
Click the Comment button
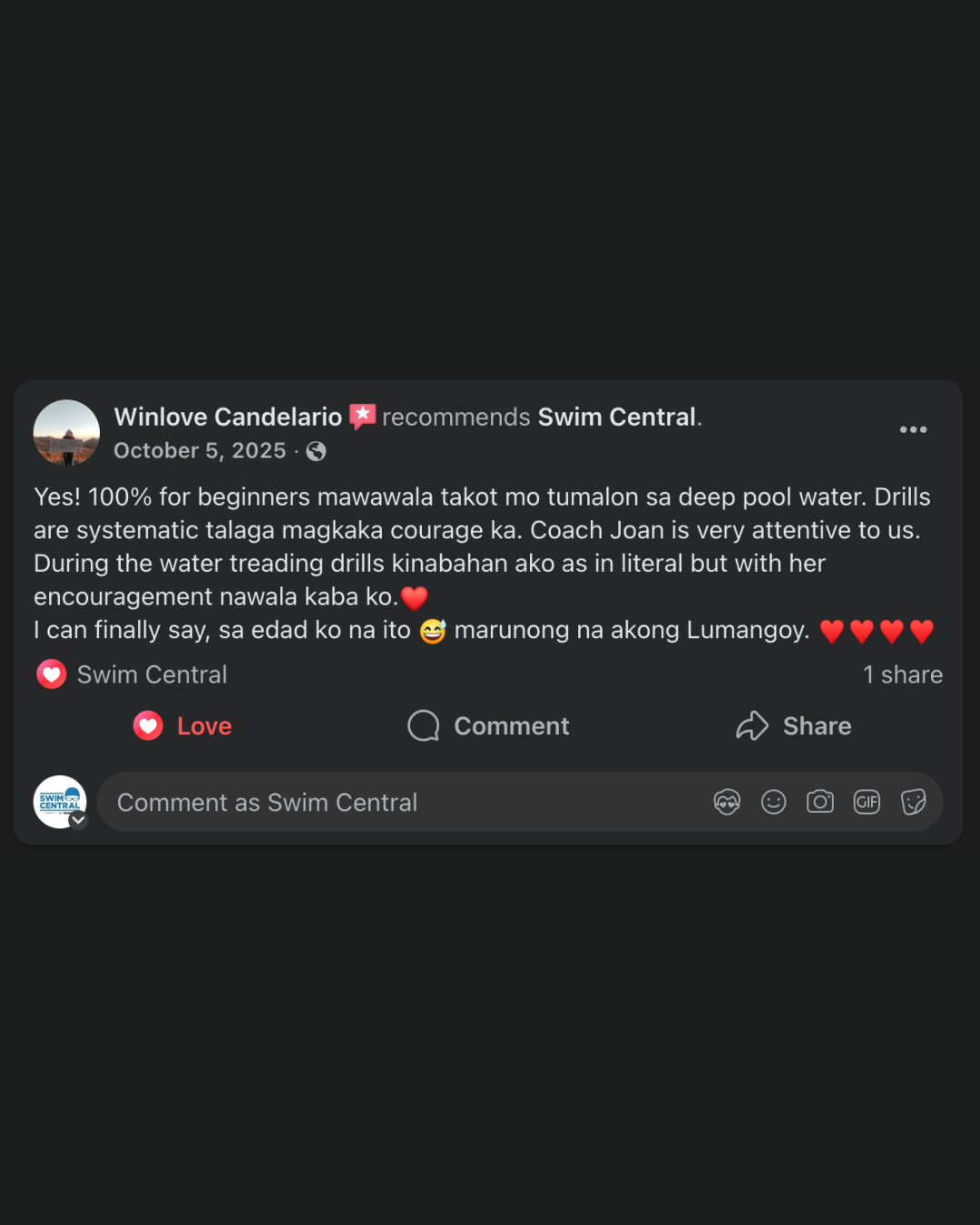pyautogui.click(x=489, y=726)
